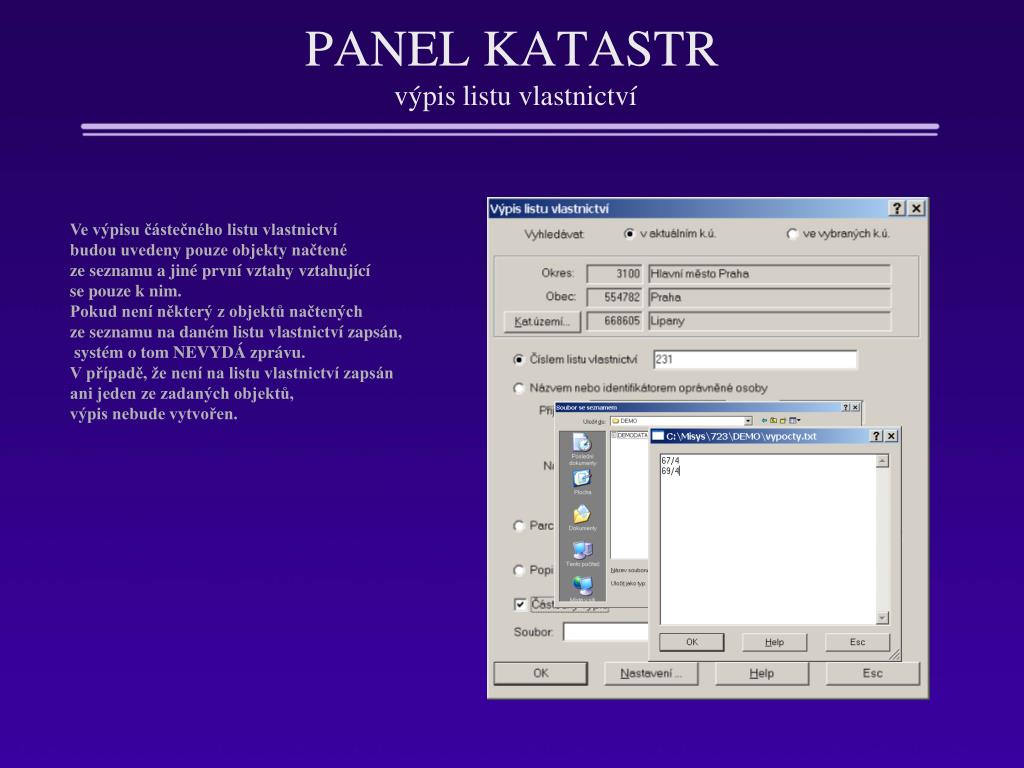Click the Kat.území... button
1024x768 pixels.
(x=541, y=321)
